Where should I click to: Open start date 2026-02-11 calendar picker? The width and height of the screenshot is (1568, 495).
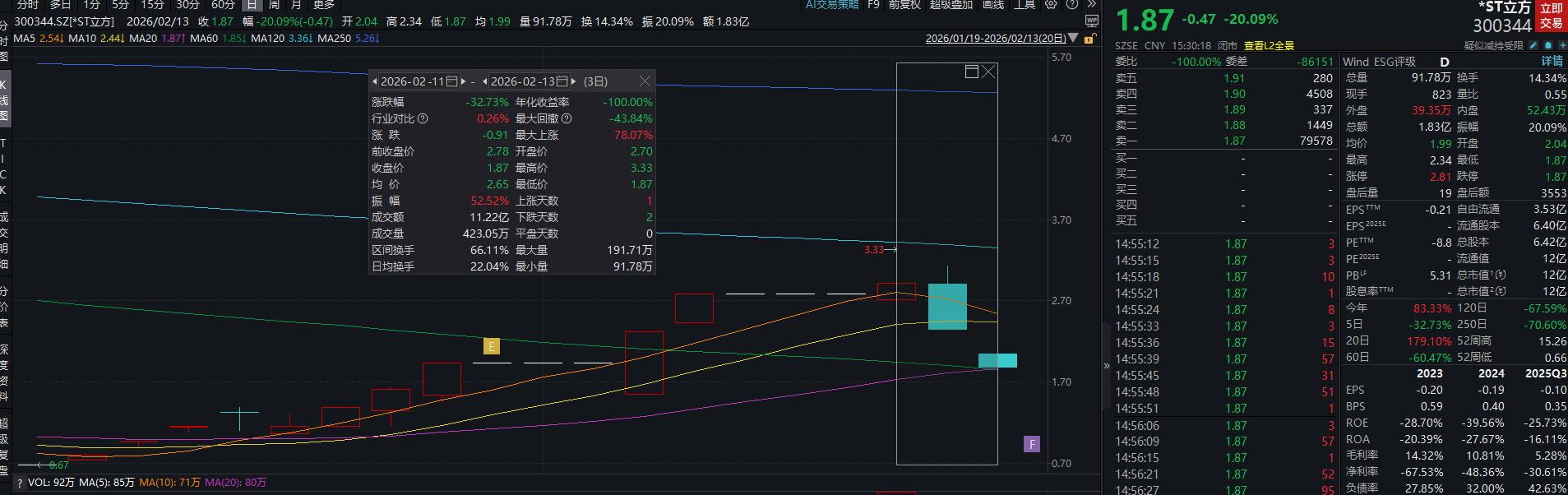(x=452, y=81)
